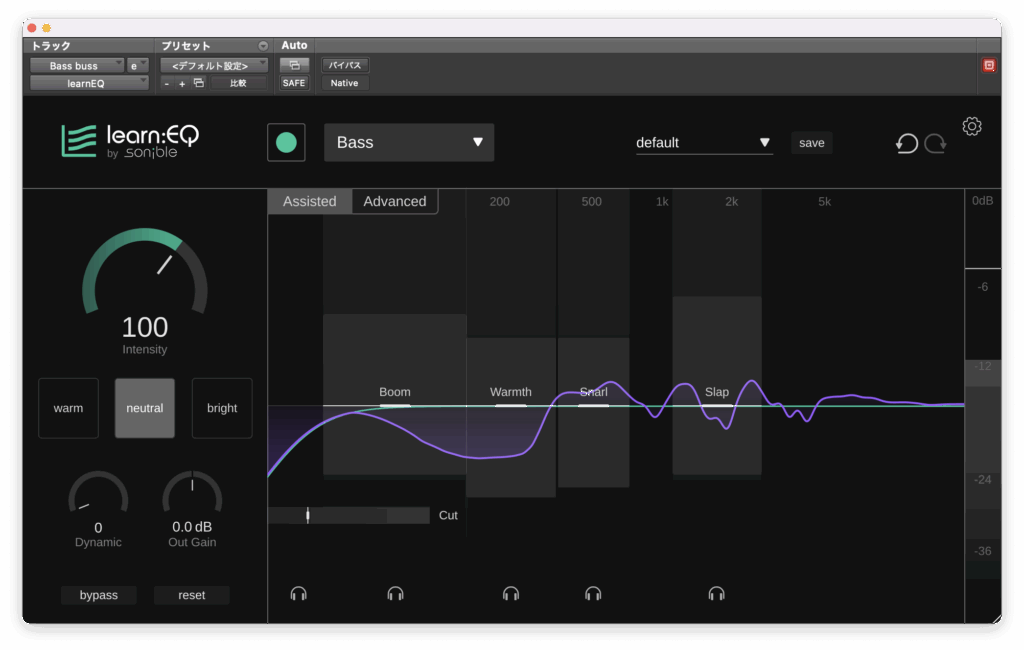Select the Slap band label
Screen dimensions: 1024x650
coord(716,392)
